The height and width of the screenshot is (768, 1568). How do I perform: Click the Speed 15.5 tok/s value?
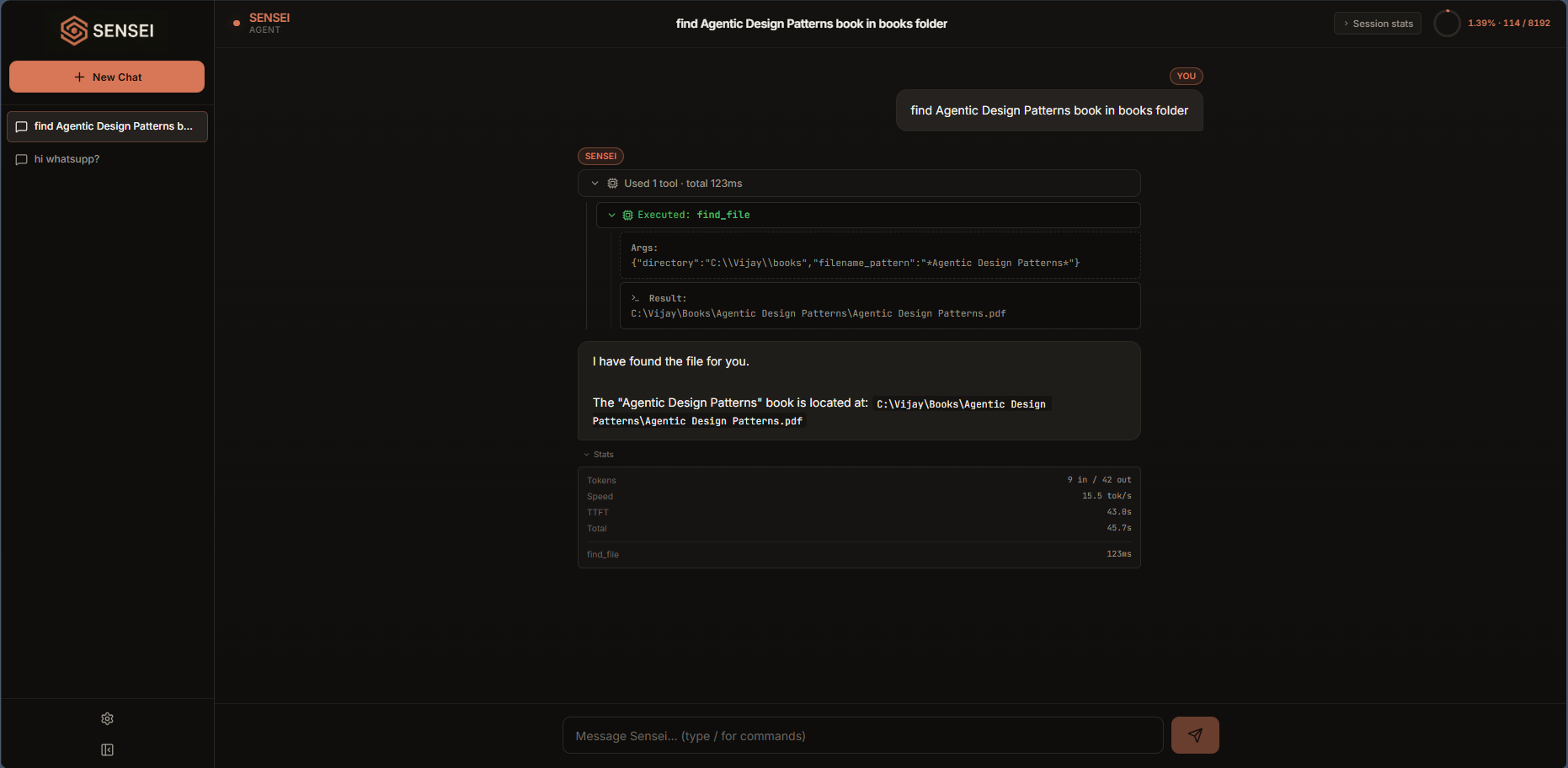[1107, 496]
